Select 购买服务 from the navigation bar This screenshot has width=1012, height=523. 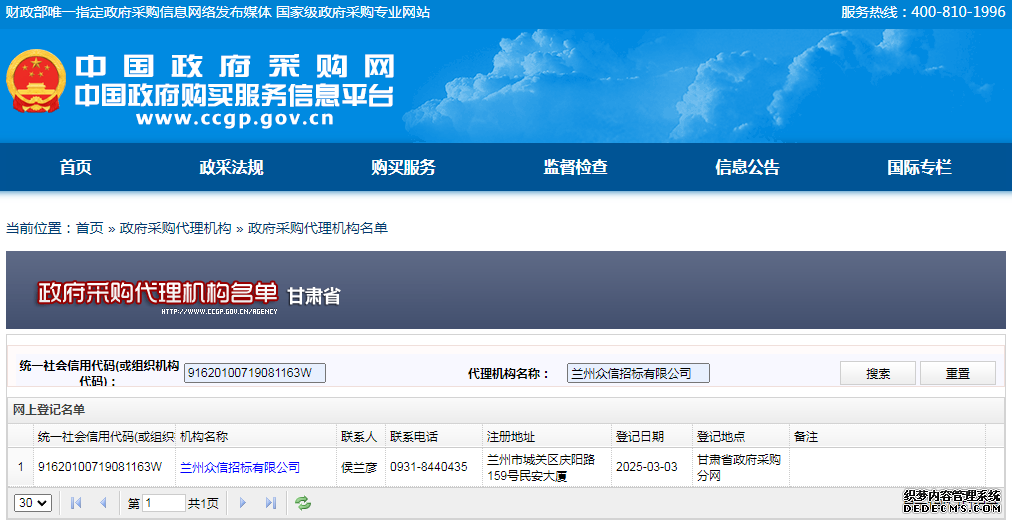point(403,167)
